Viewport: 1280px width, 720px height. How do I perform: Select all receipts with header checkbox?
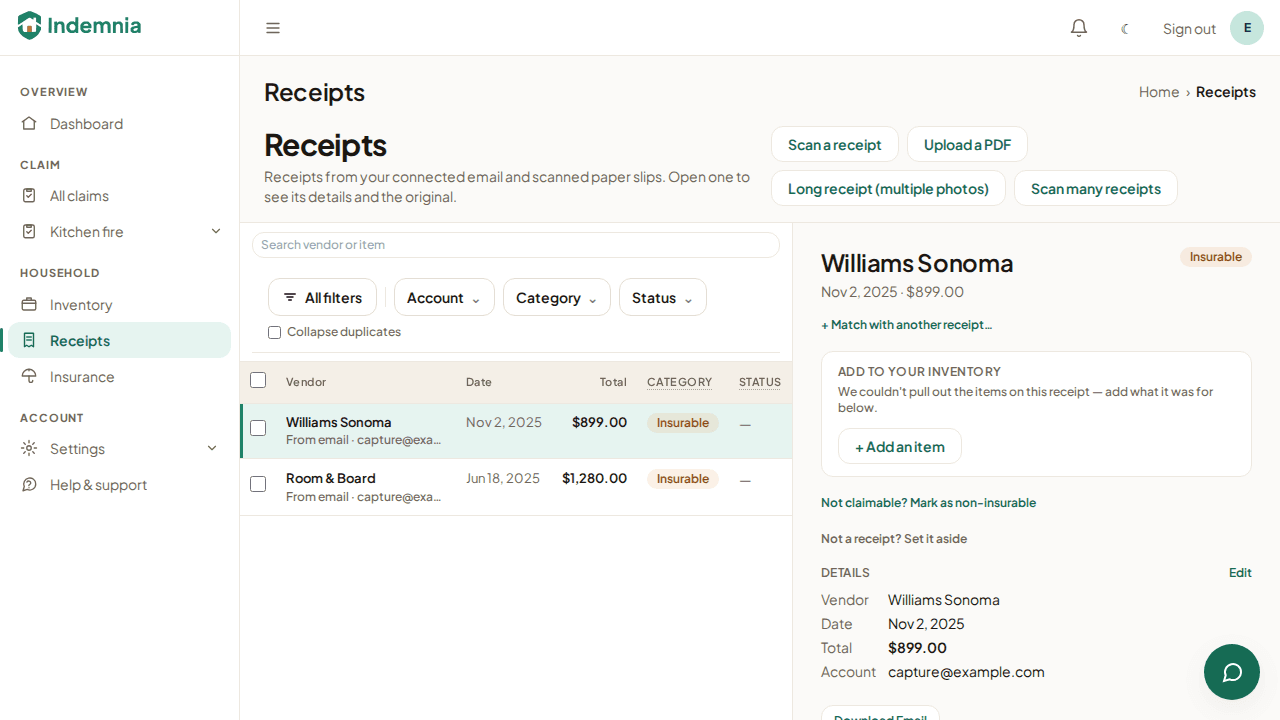258,380
